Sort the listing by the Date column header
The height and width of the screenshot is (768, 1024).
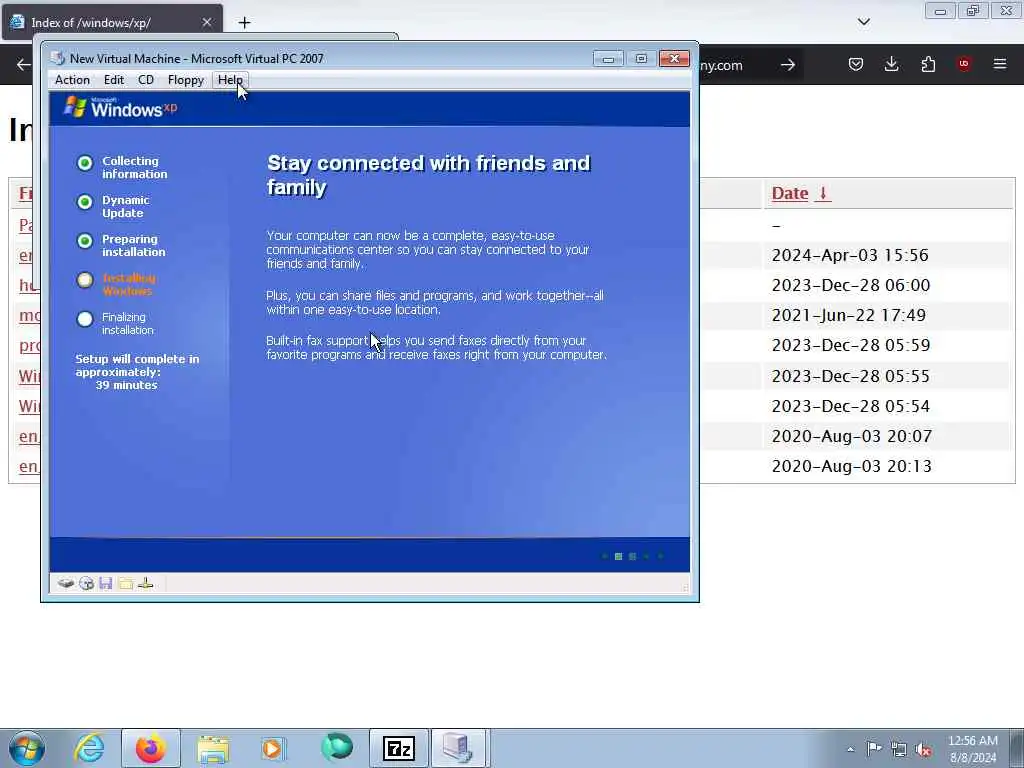pos(790,193)
